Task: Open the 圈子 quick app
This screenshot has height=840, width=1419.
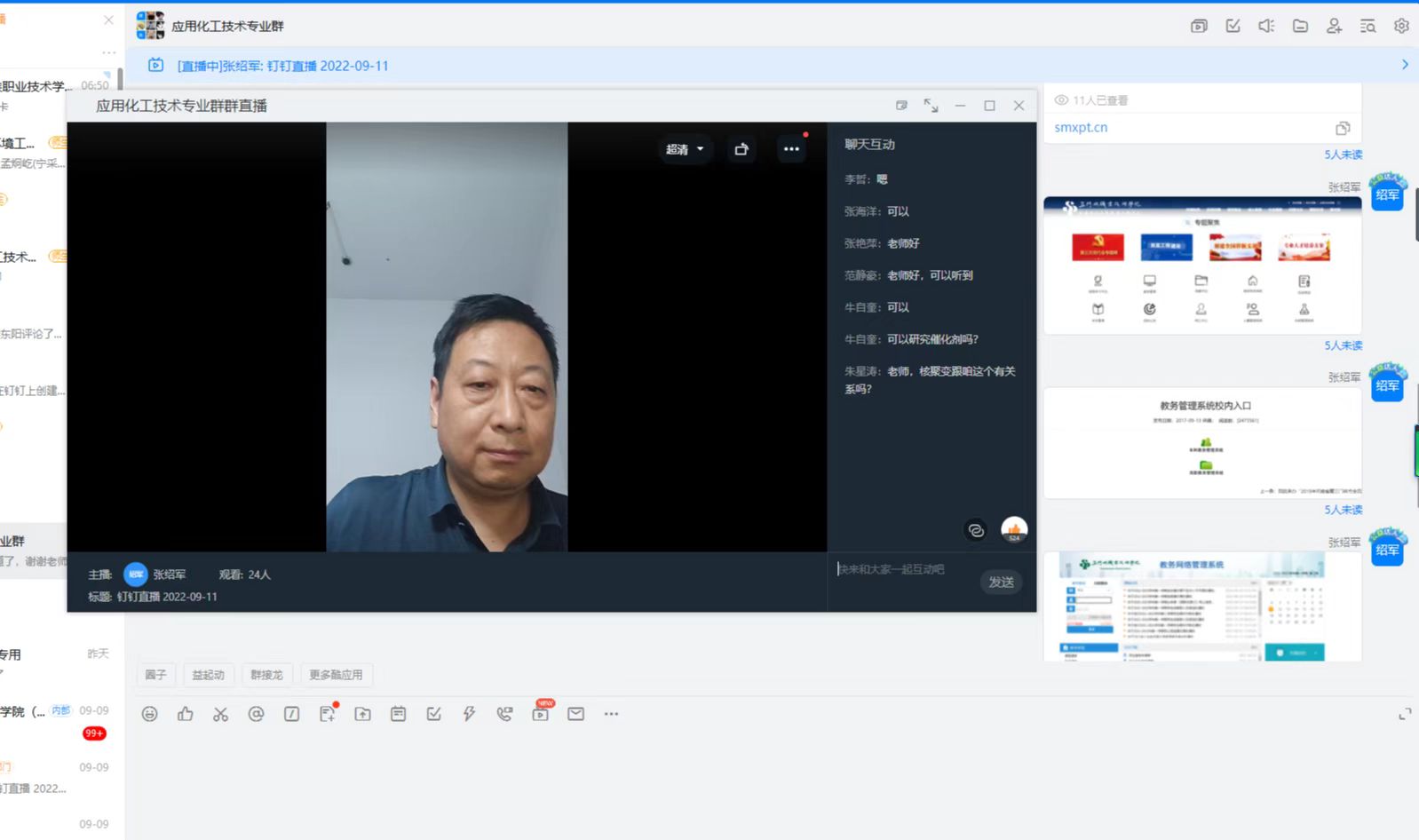Action: point(155,675)
